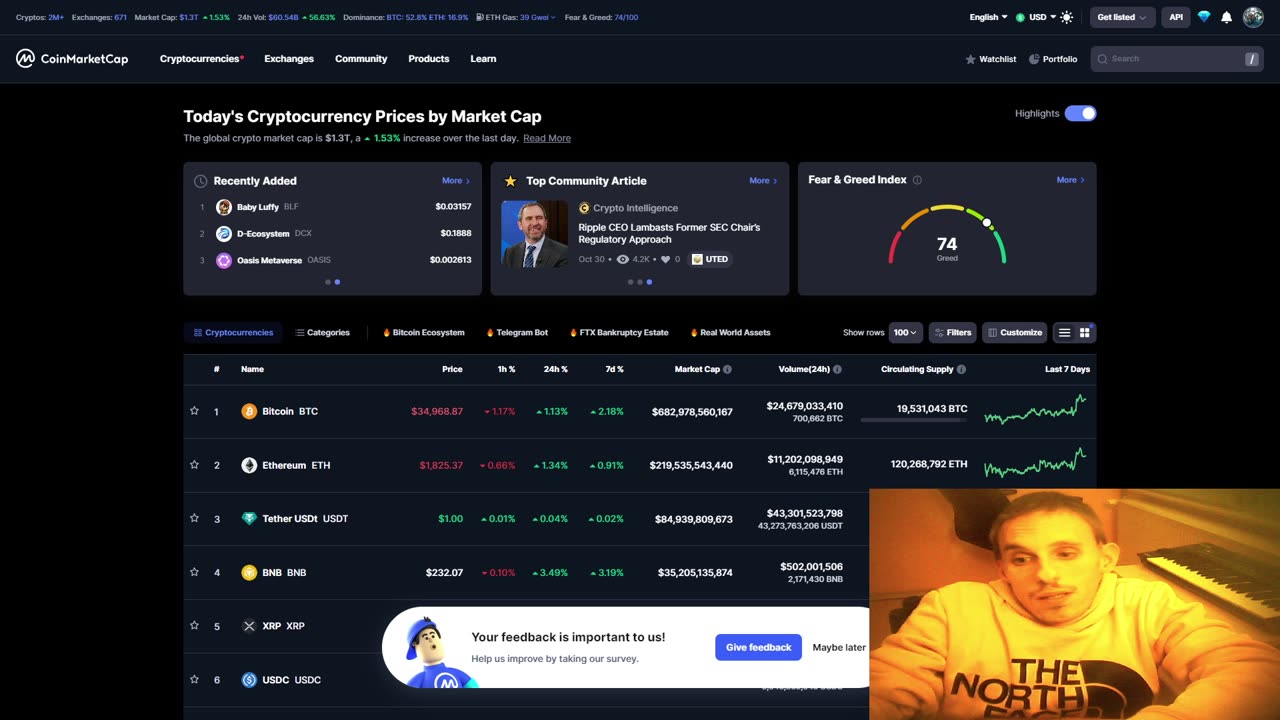Click the Watchlist star icon in header
The height and width of the screenshot is (720, 1280).
tap(970, 59)
